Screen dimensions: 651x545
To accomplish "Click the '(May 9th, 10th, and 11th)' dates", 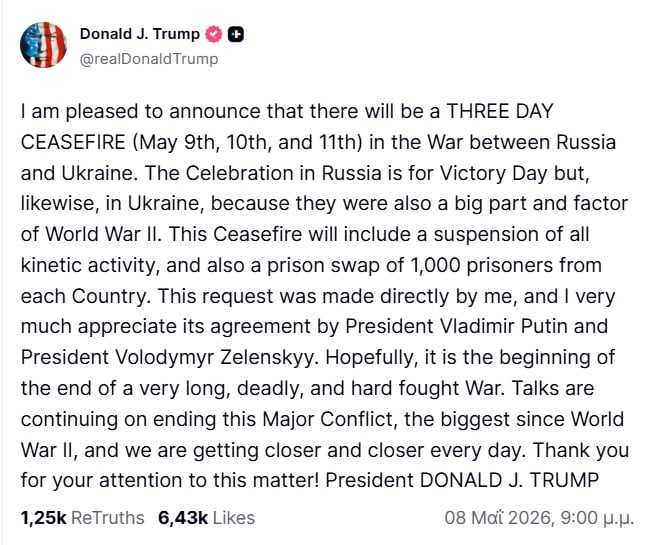I will tap(248, 142).
